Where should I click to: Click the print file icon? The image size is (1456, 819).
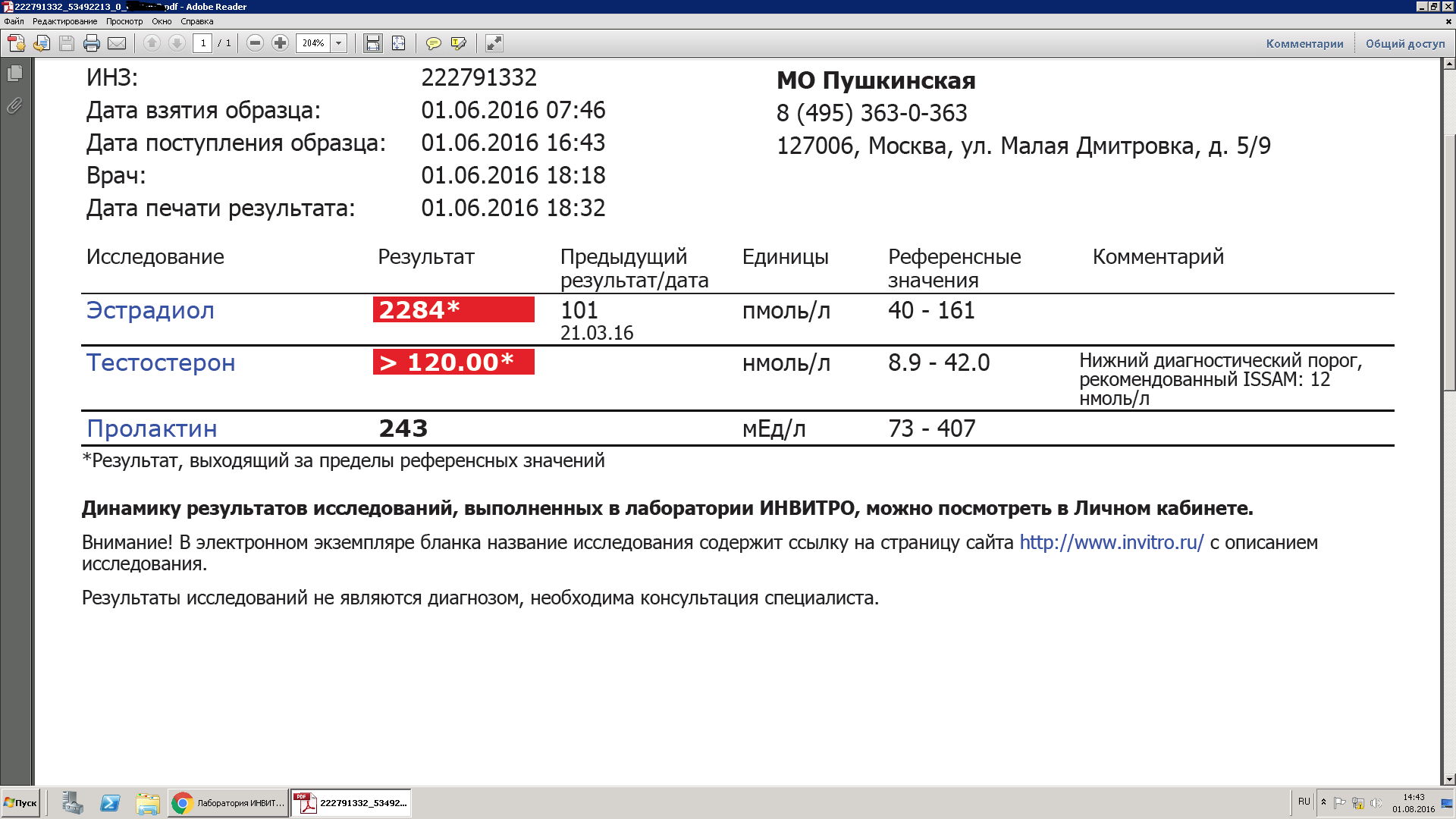coord(92,43)
